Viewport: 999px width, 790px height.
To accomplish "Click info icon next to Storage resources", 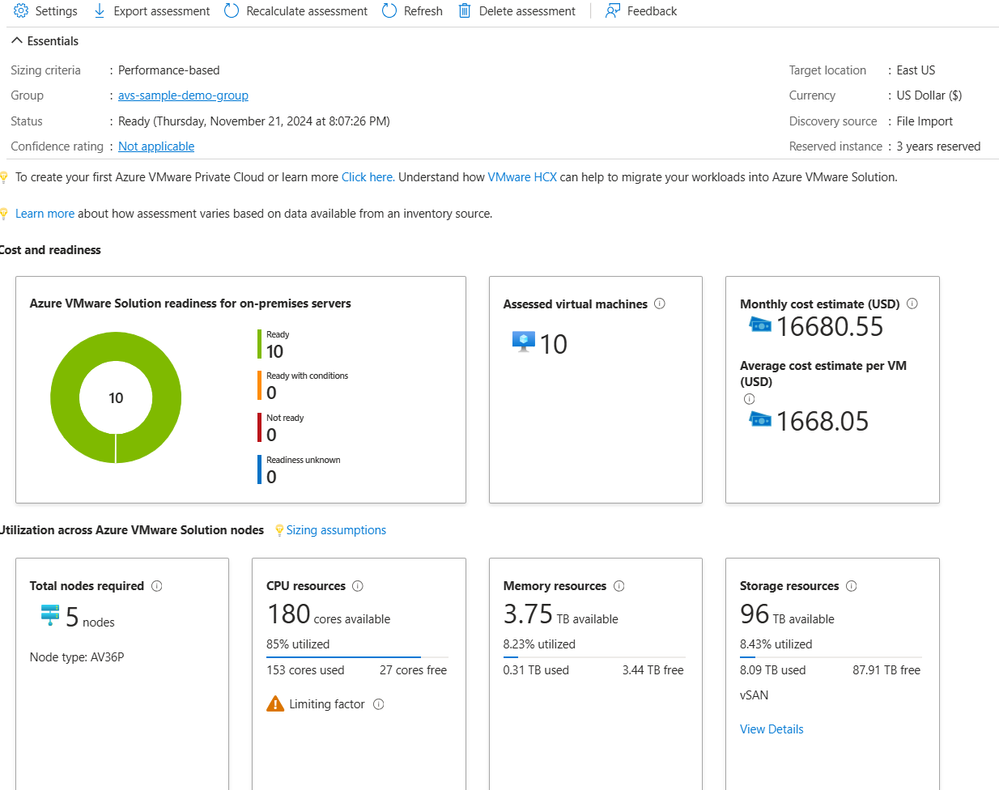I will pos(851,586).
